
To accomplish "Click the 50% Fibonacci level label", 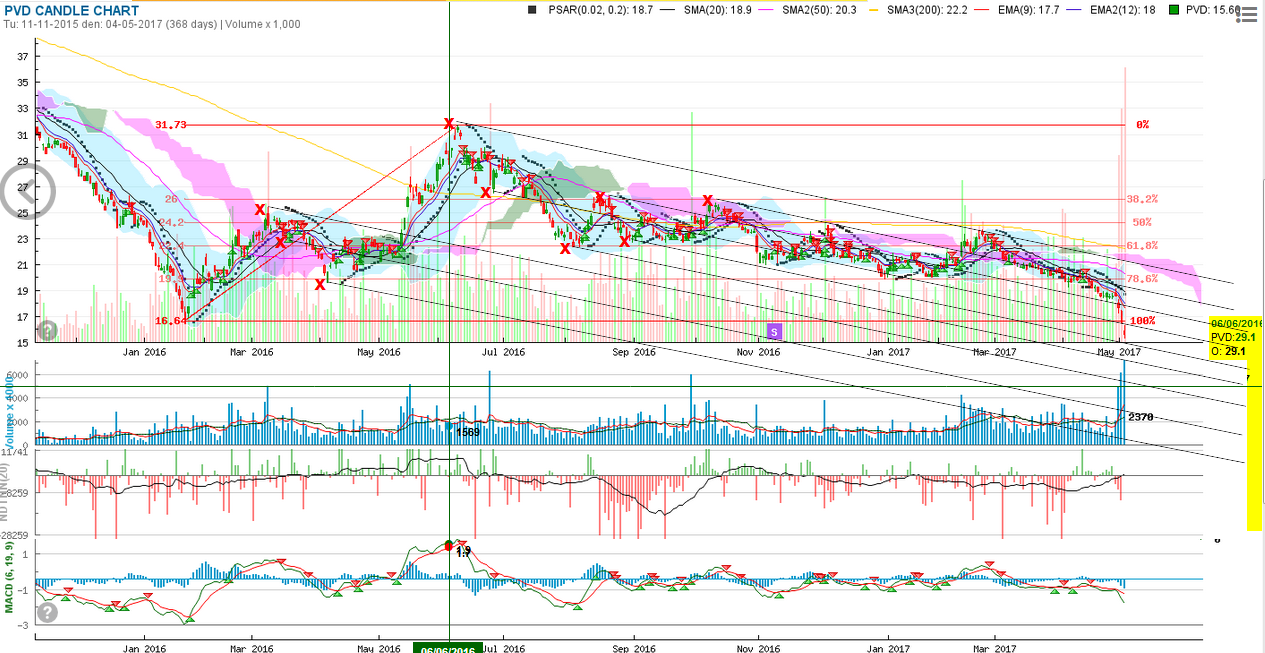I will (1141, 222).
